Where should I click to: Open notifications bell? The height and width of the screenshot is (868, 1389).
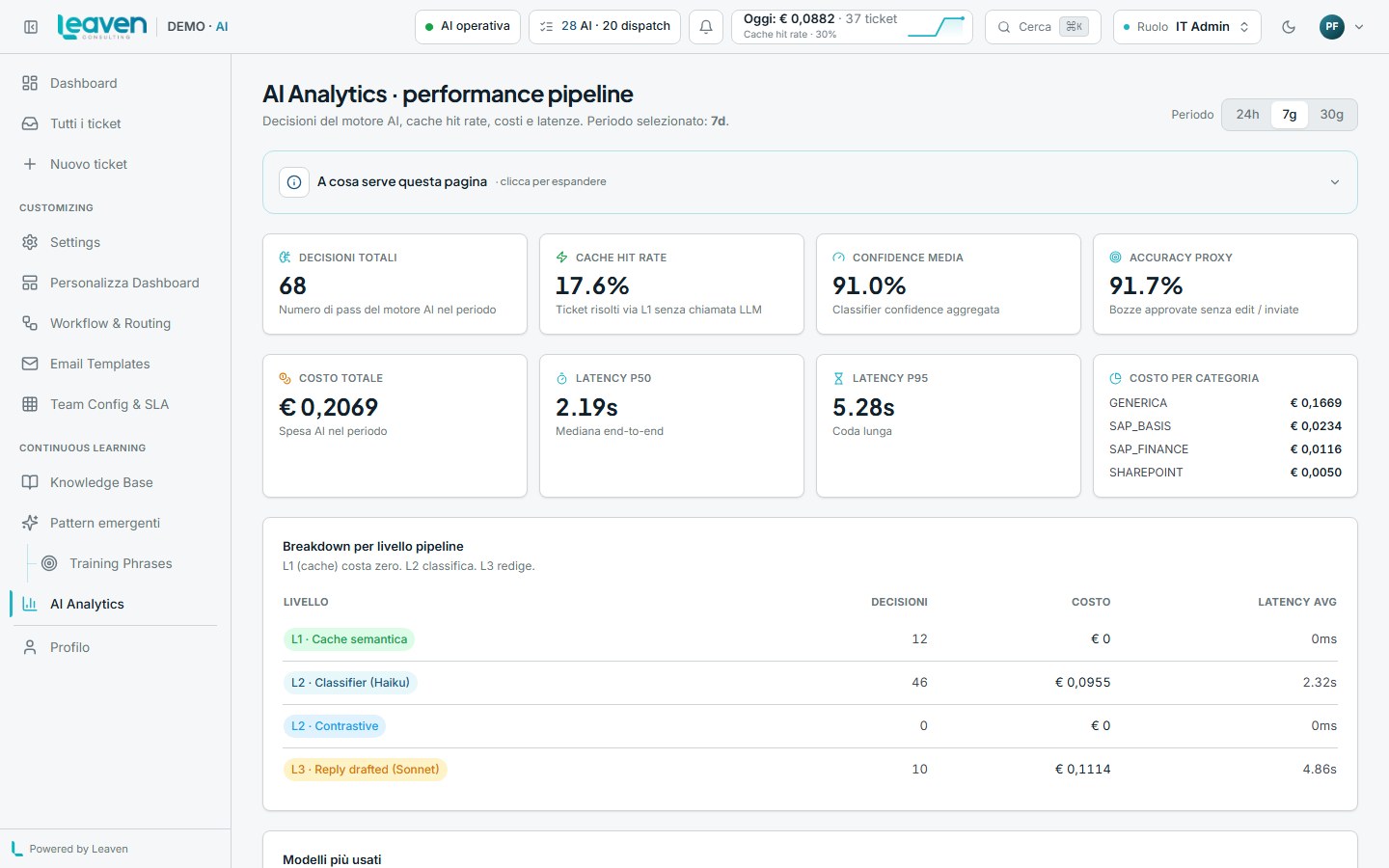tap(706, 27)
